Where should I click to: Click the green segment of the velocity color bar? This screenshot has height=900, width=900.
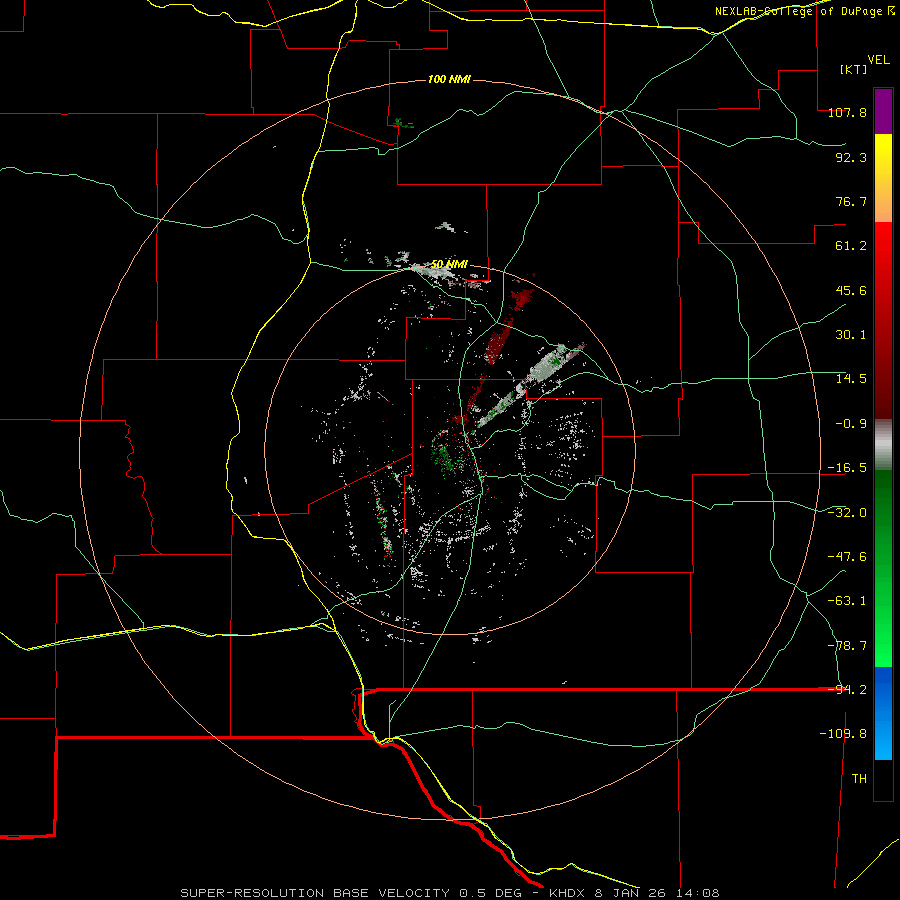click(x=883, y=568)
